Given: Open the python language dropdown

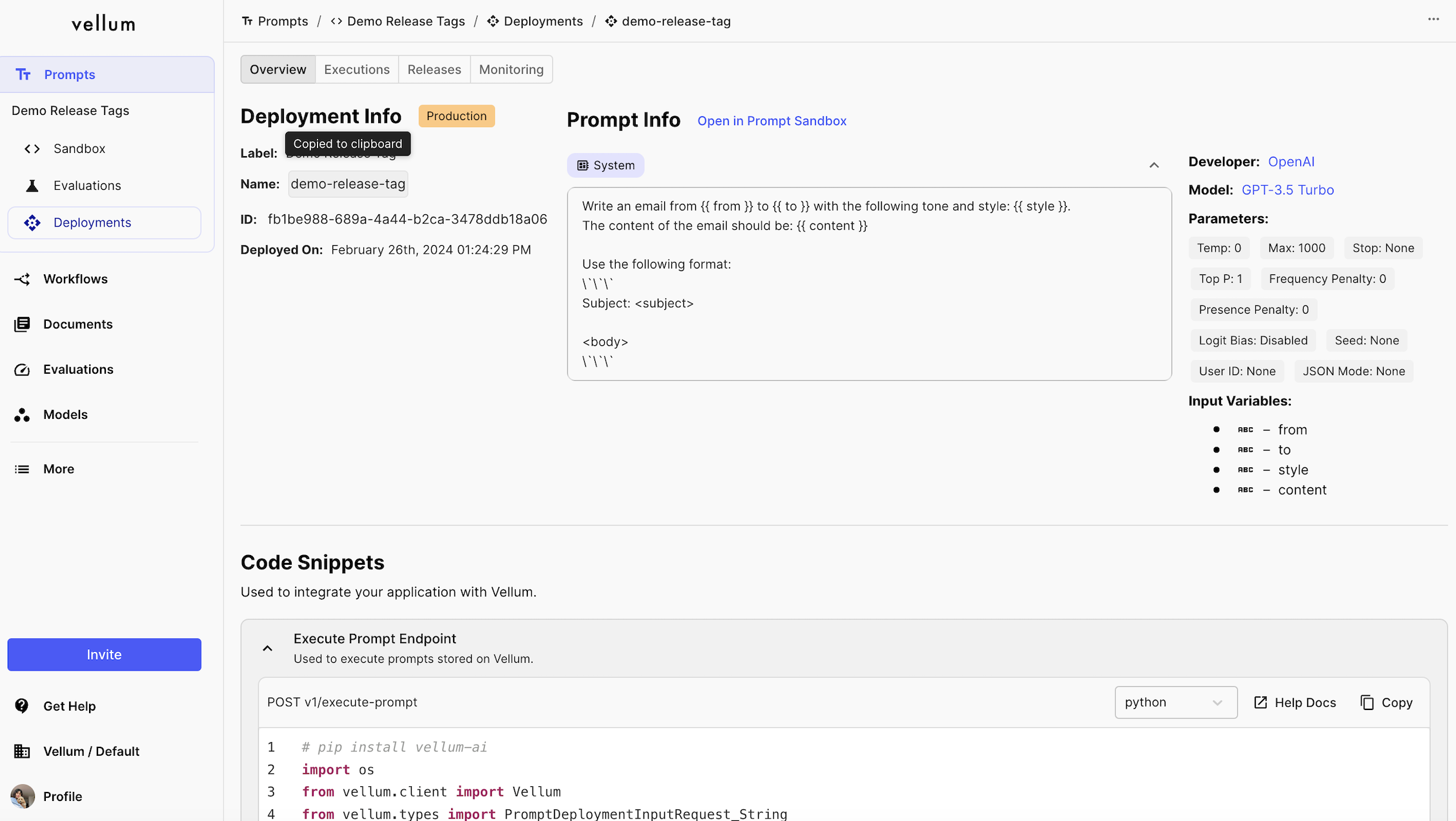Looking at the screenshot, I should point(1175,702).
